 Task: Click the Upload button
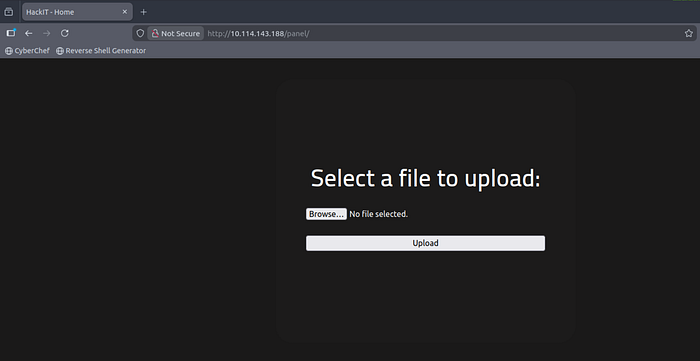click(x=425, y=243)
